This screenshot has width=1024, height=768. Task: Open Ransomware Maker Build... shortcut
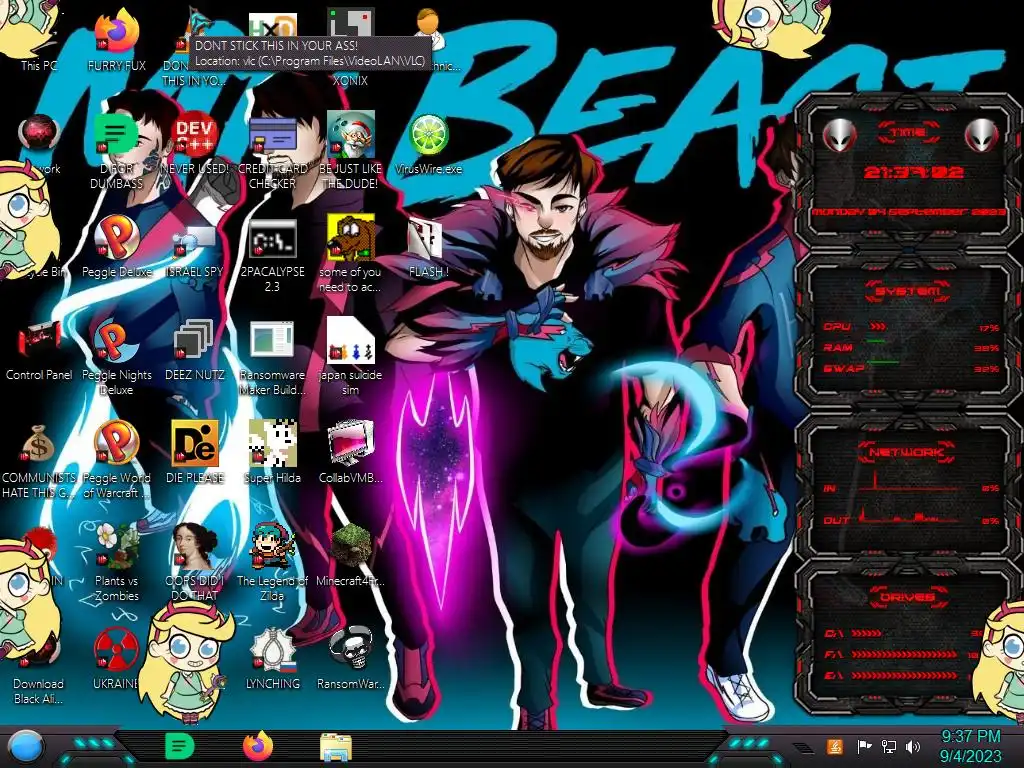click(272, 342)
